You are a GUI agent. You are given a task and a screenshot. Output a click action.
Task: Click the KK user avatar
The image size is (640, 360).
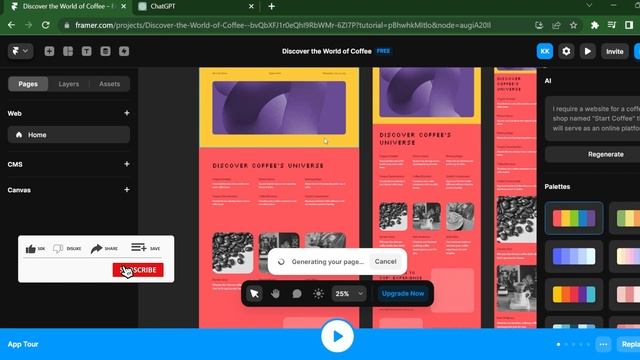pos(545,51)
